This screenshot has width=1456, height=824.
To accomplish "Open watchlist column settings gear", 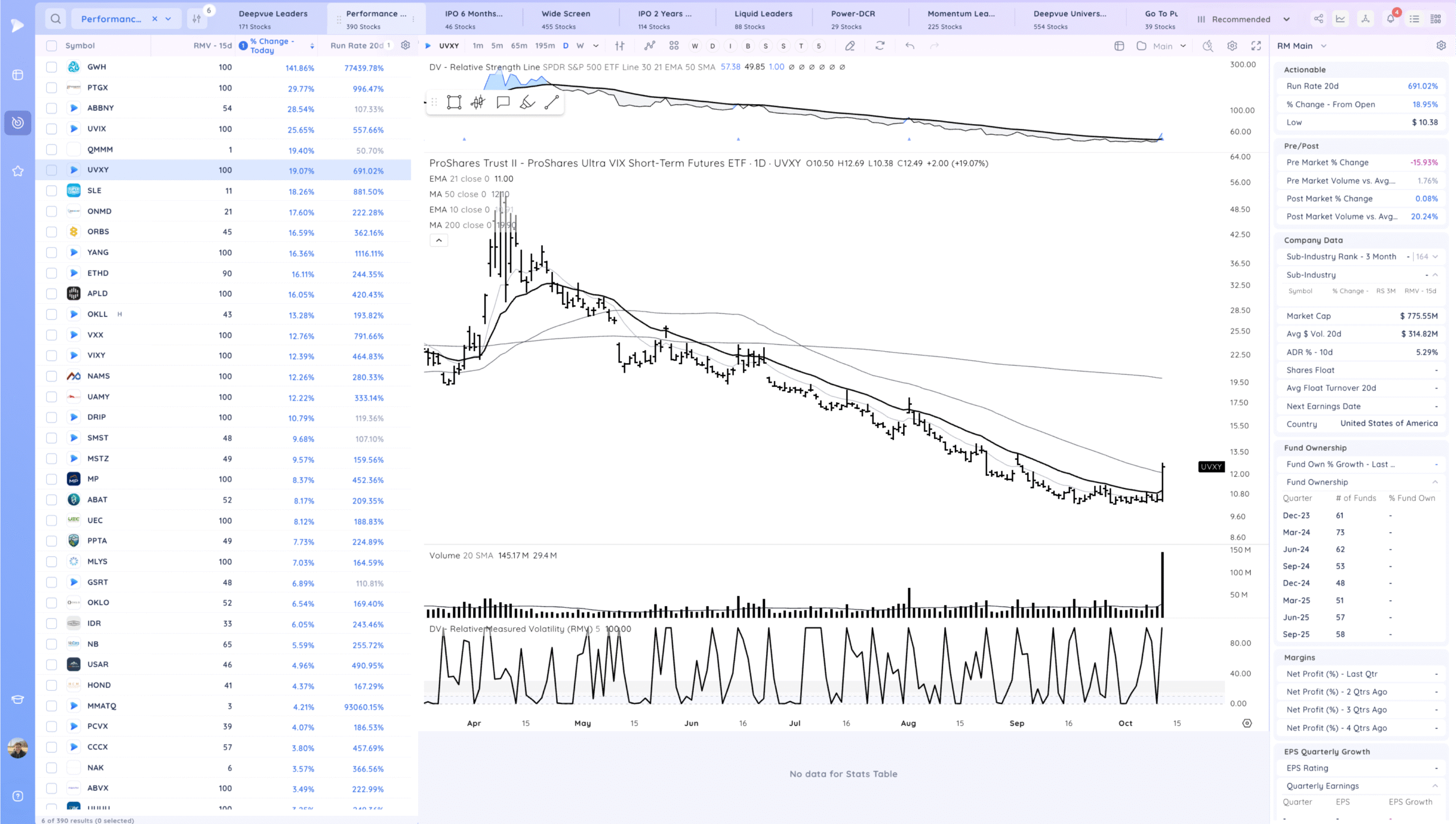I will click(406, 45).
